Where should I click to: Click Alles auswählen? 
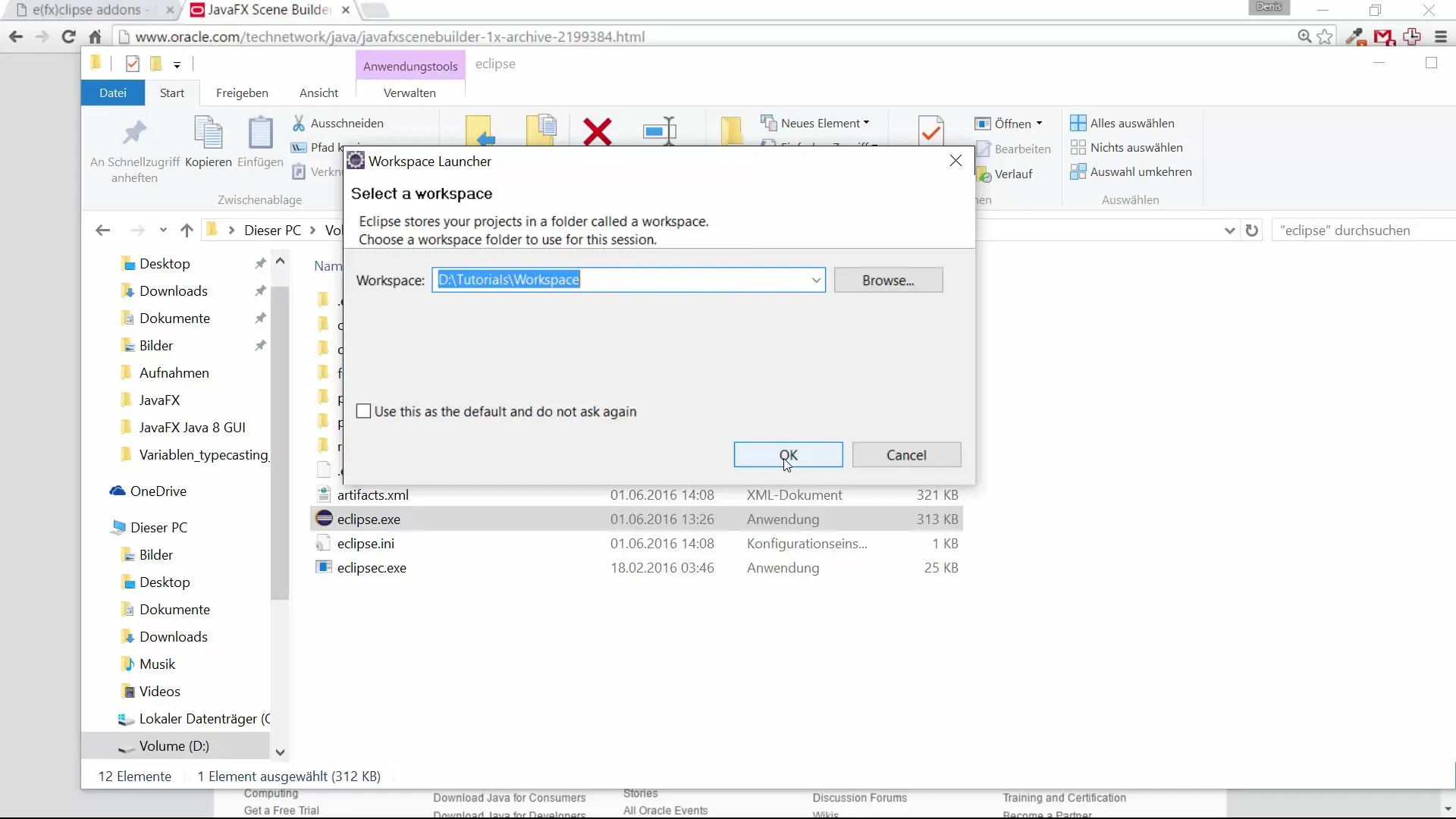tap(1122, 123)
